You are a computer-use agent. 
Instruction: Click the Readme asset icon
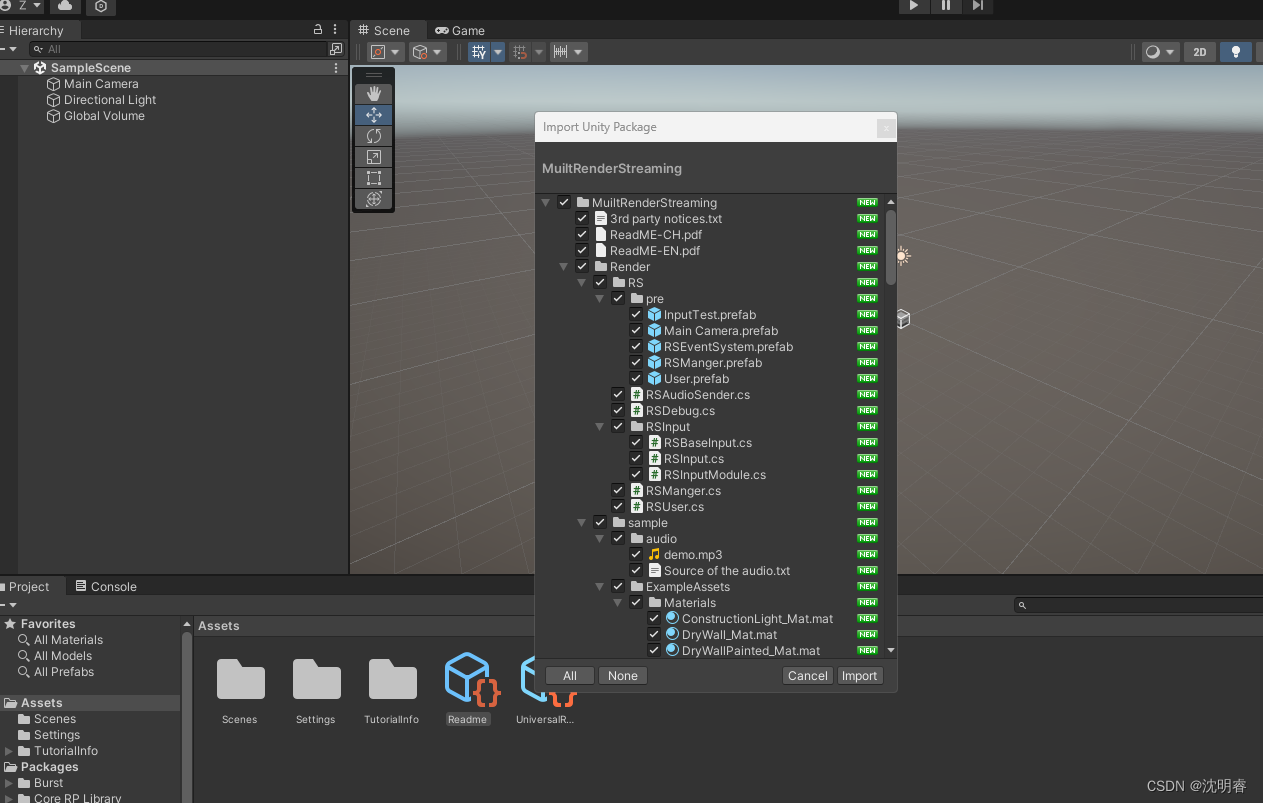click(468, 680)
